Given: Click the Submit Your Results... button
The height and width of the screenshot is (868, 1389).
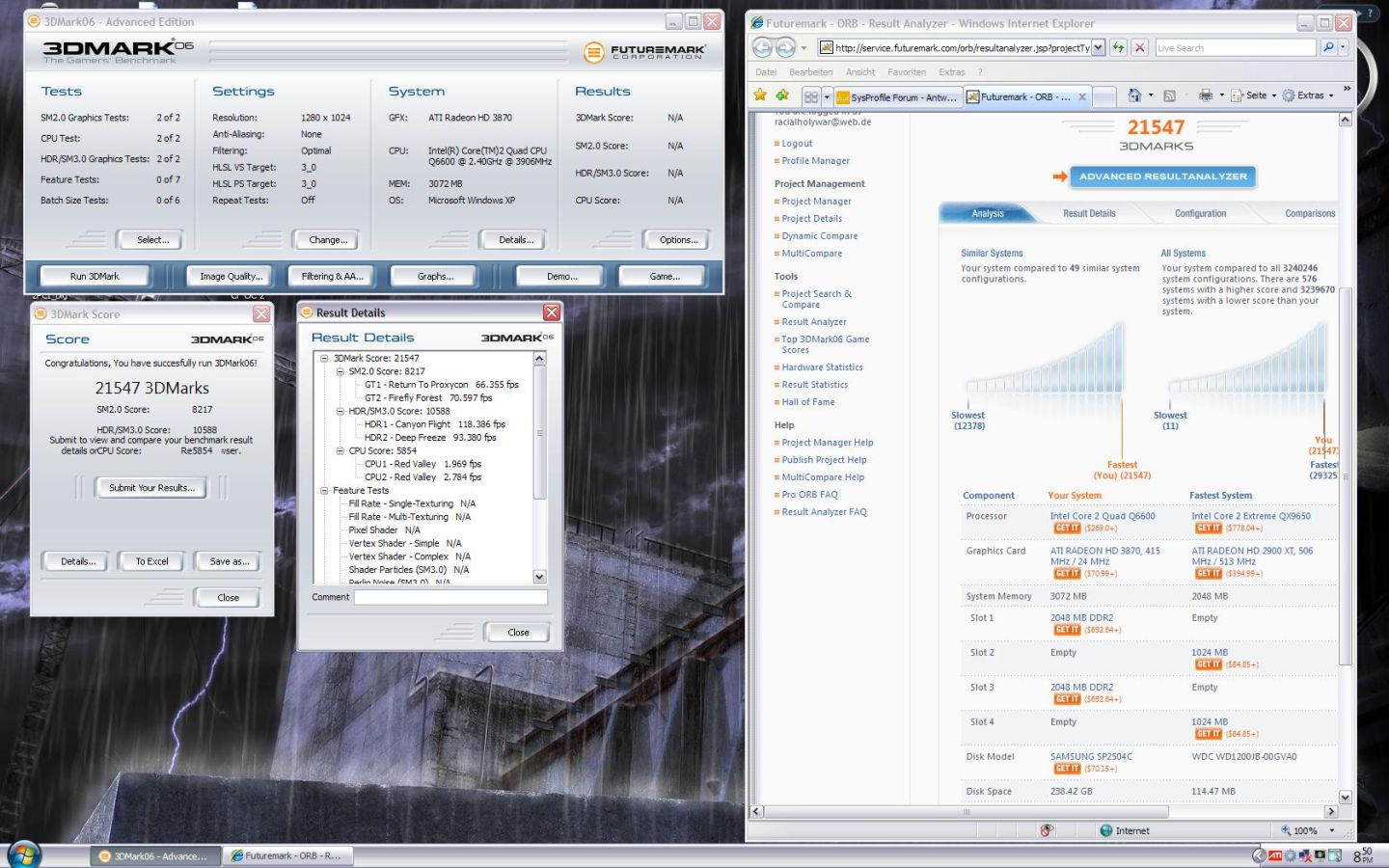Looking at the screenshot, I should pyautogui.click(x=151, y=488).
